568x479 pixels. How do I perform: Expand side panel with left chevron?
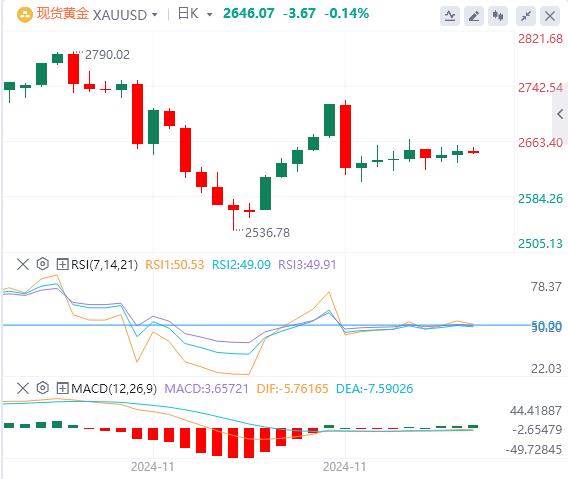tap(560, 114)
